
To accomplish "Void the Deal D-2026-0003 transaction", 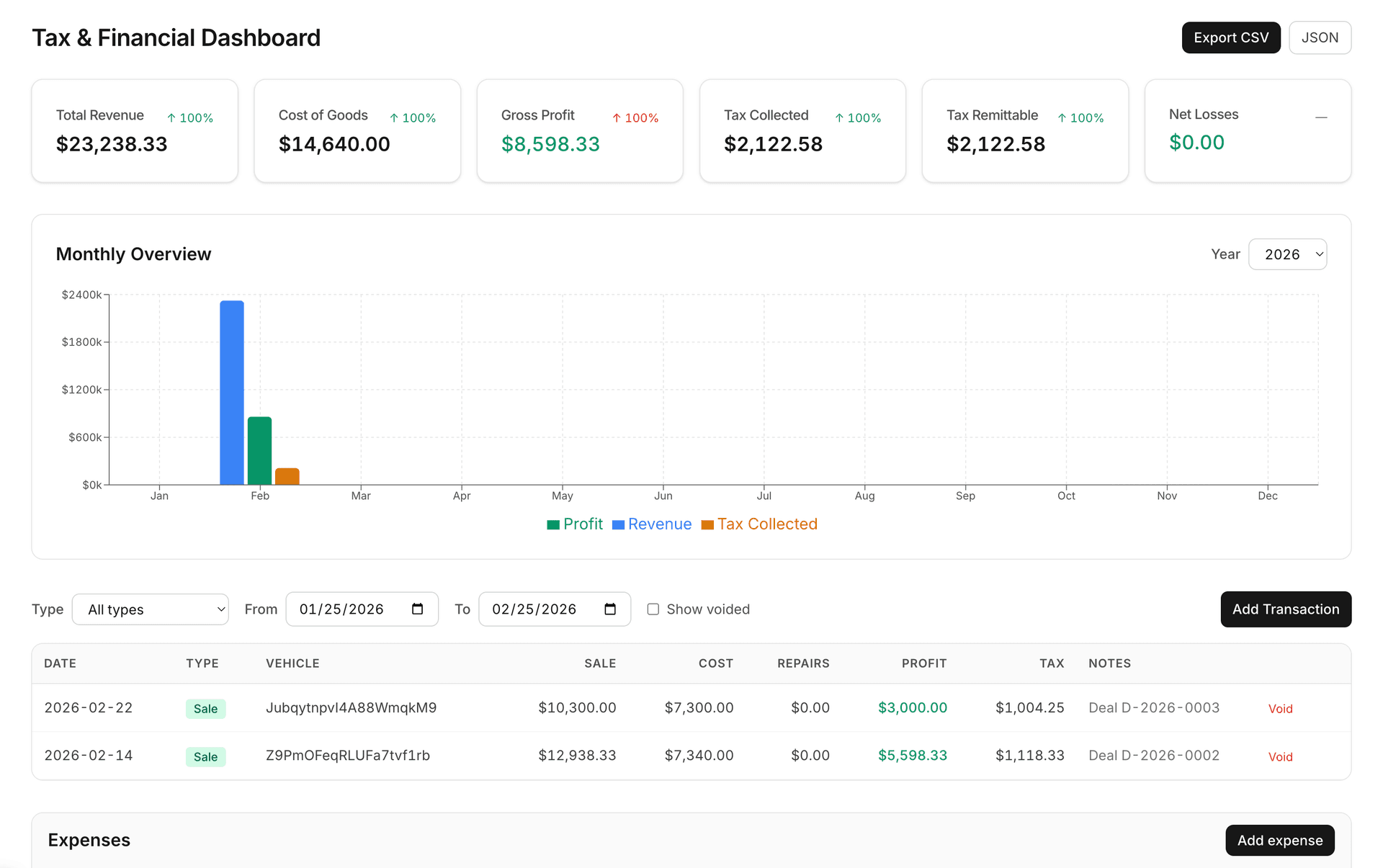I will click(x=1280, y=709).
